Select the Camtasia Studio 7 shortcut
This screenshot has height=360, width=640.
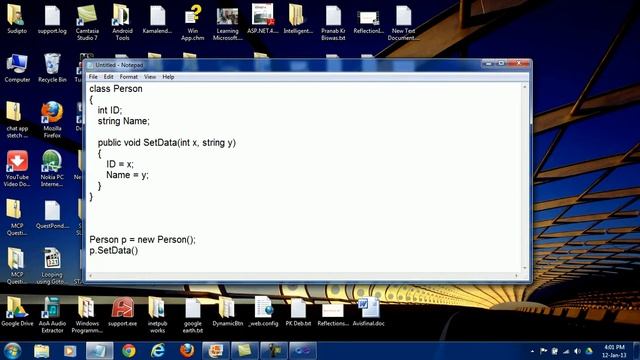point(87,22)
